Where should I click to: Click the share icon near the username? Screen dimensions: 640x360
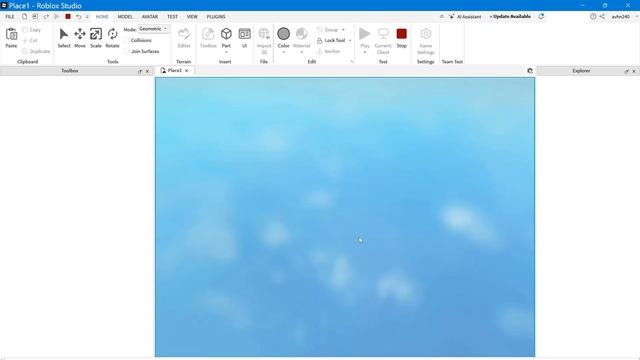tap(602, 16)
